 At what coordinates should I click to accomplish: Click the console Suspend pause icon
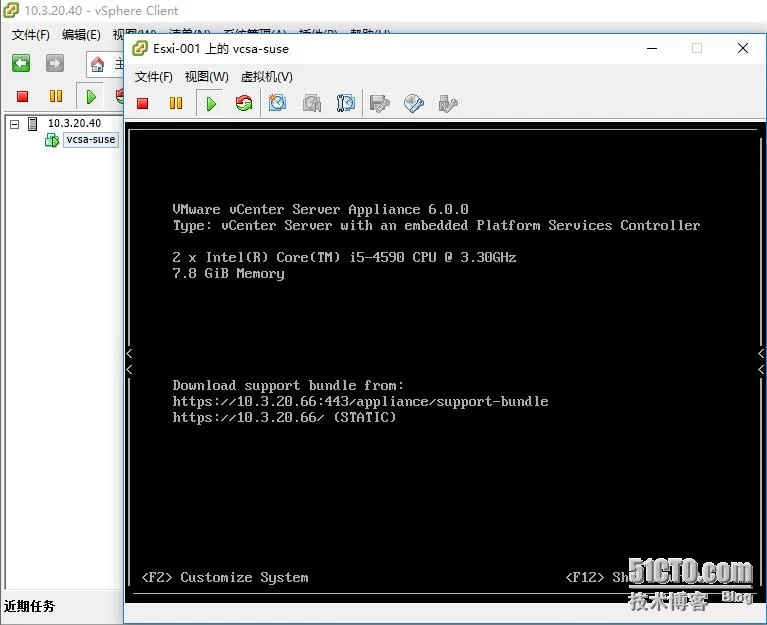click(x=176, y=103)
